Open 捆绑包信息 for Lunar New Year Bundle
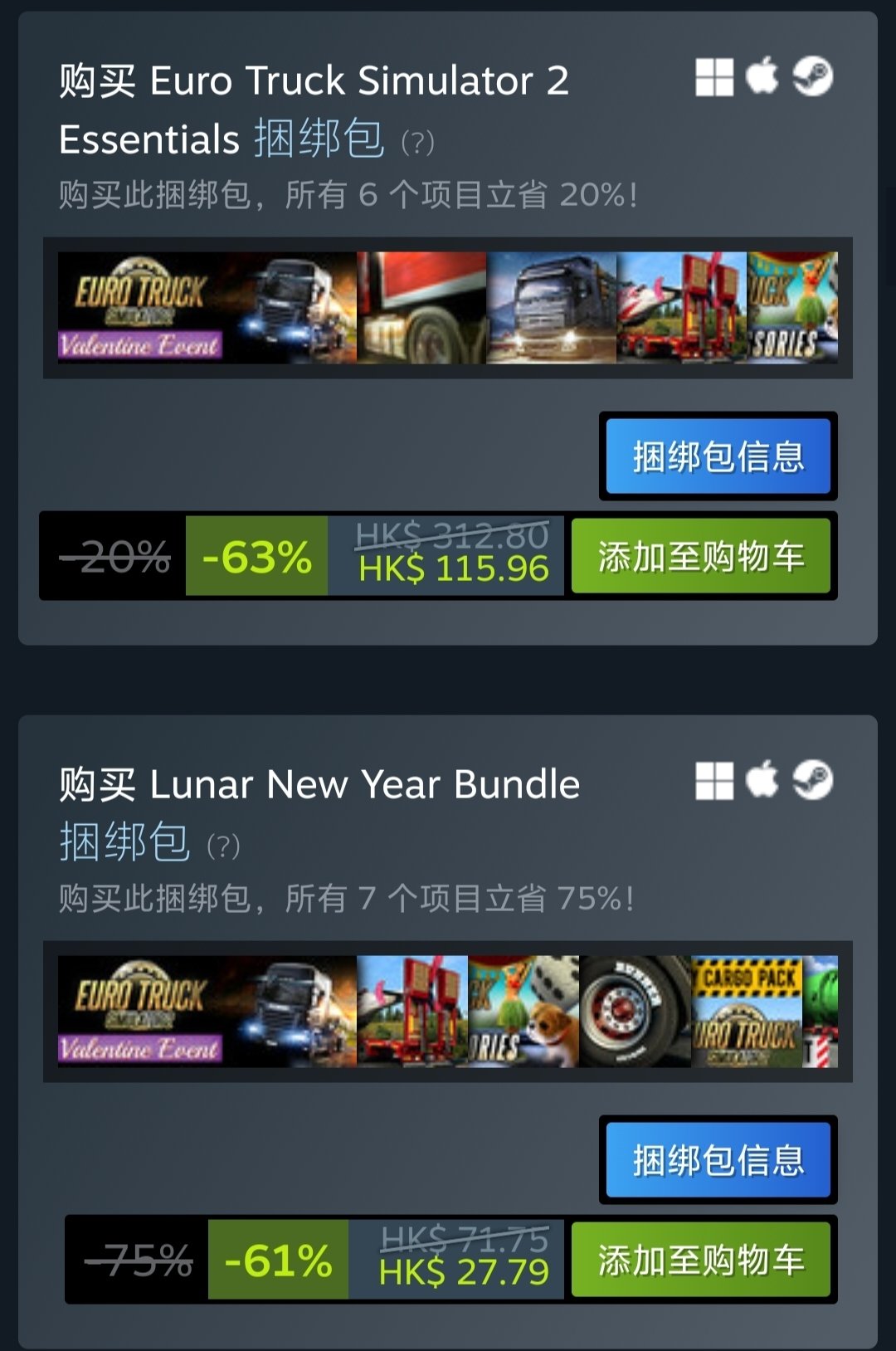Image resolution: width=896 pixels, height=1351 pixels. [718, 1160]
